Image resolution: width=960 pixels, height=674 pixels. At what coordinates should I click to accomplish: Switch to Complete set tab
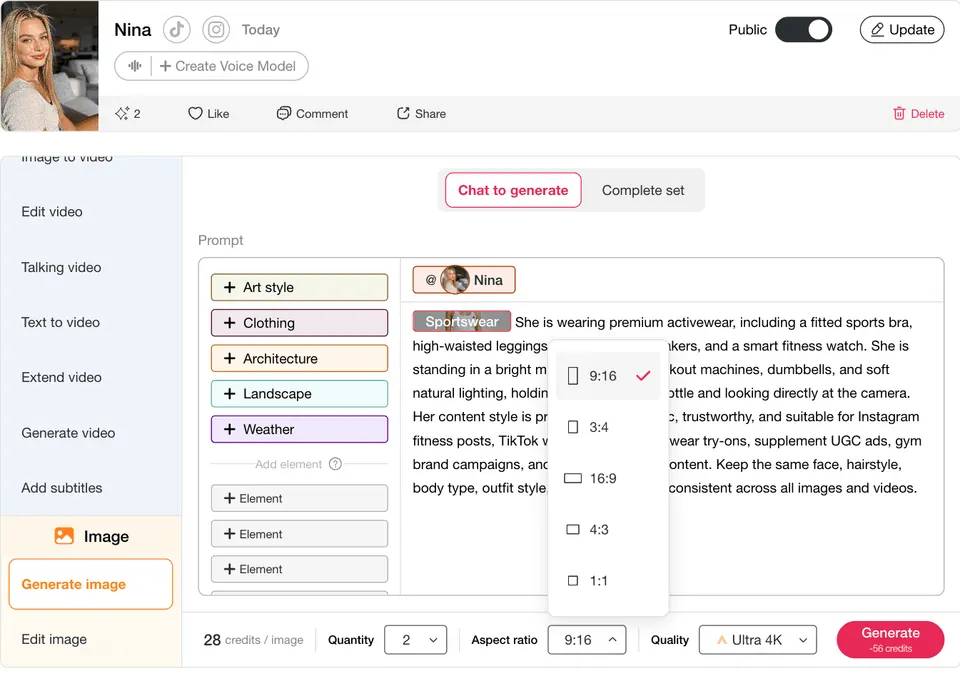click(x=643, y=190)
